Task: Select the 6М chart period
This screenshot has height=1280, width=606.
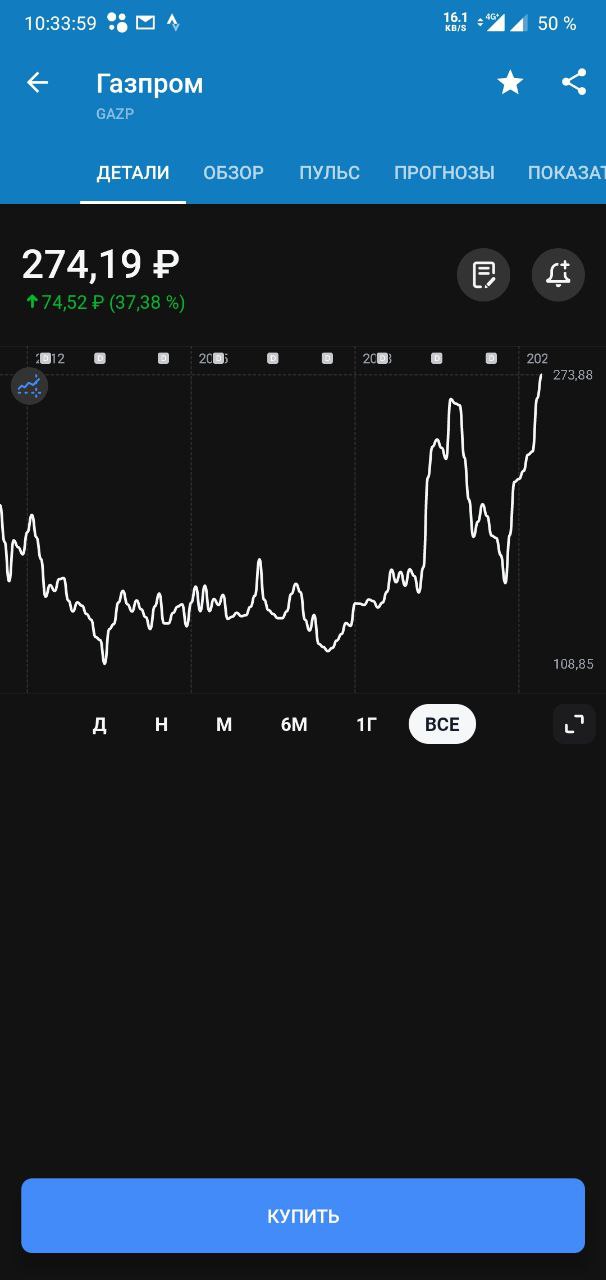Action: click(x=294, y=725)
